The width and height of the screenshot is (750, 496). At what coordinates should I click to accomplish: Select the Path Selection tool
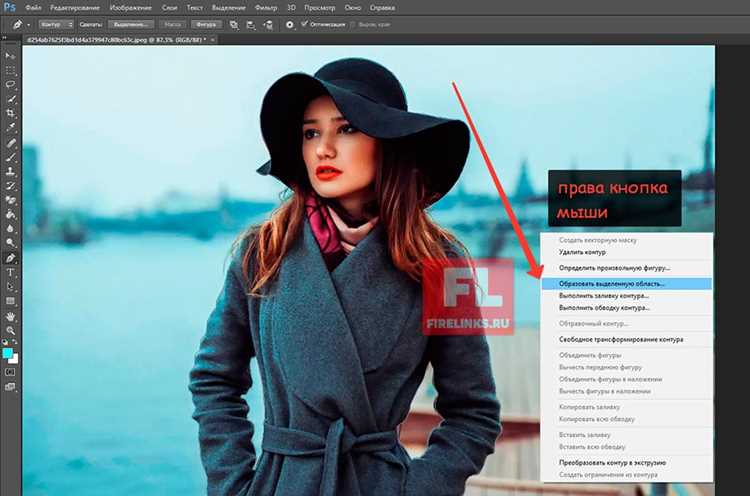point(10,287)
